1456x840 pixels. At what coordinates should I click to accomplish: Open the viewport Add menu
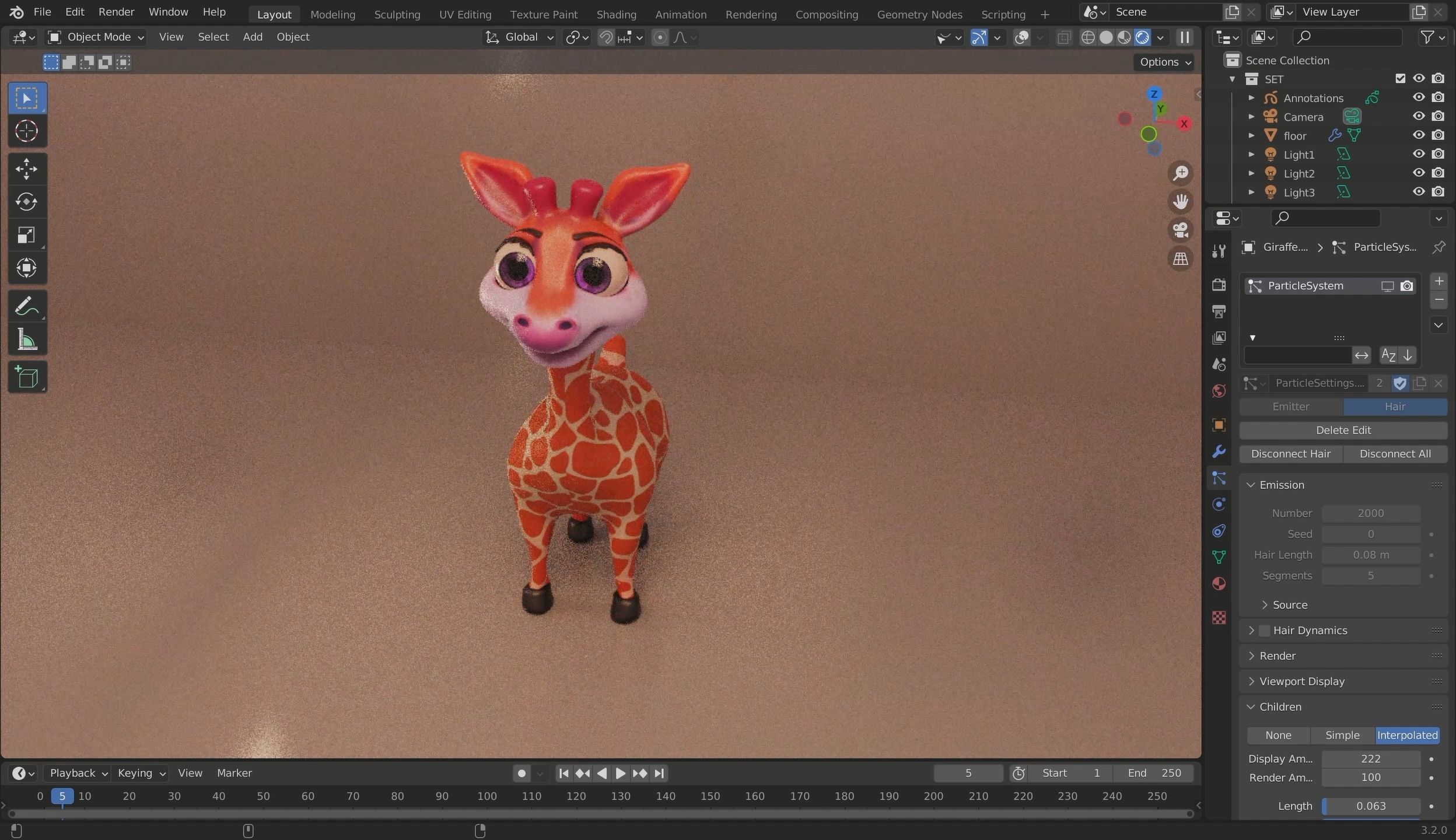tap(253, 37)
